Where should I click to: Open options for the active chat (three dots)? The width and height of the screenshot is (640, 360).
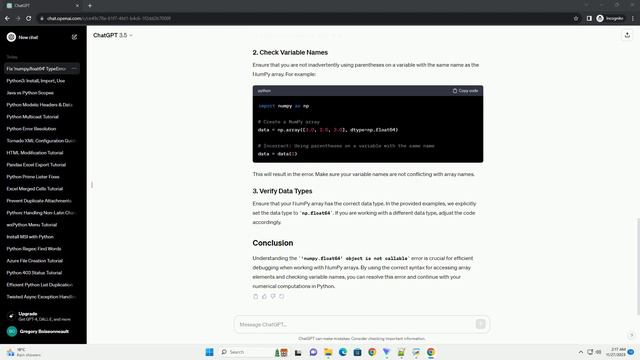(74, 69)
